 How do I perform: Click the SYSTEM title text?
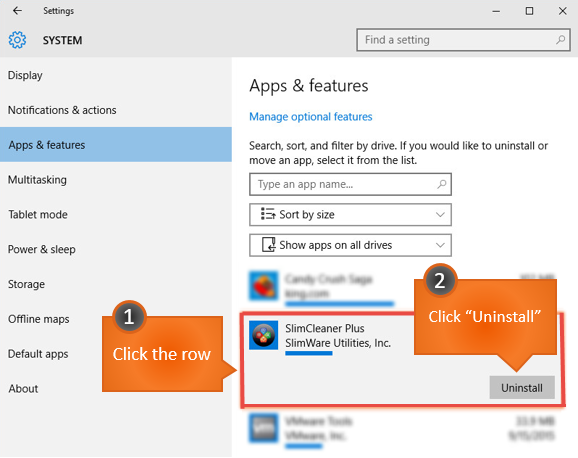tap(62, 40)
